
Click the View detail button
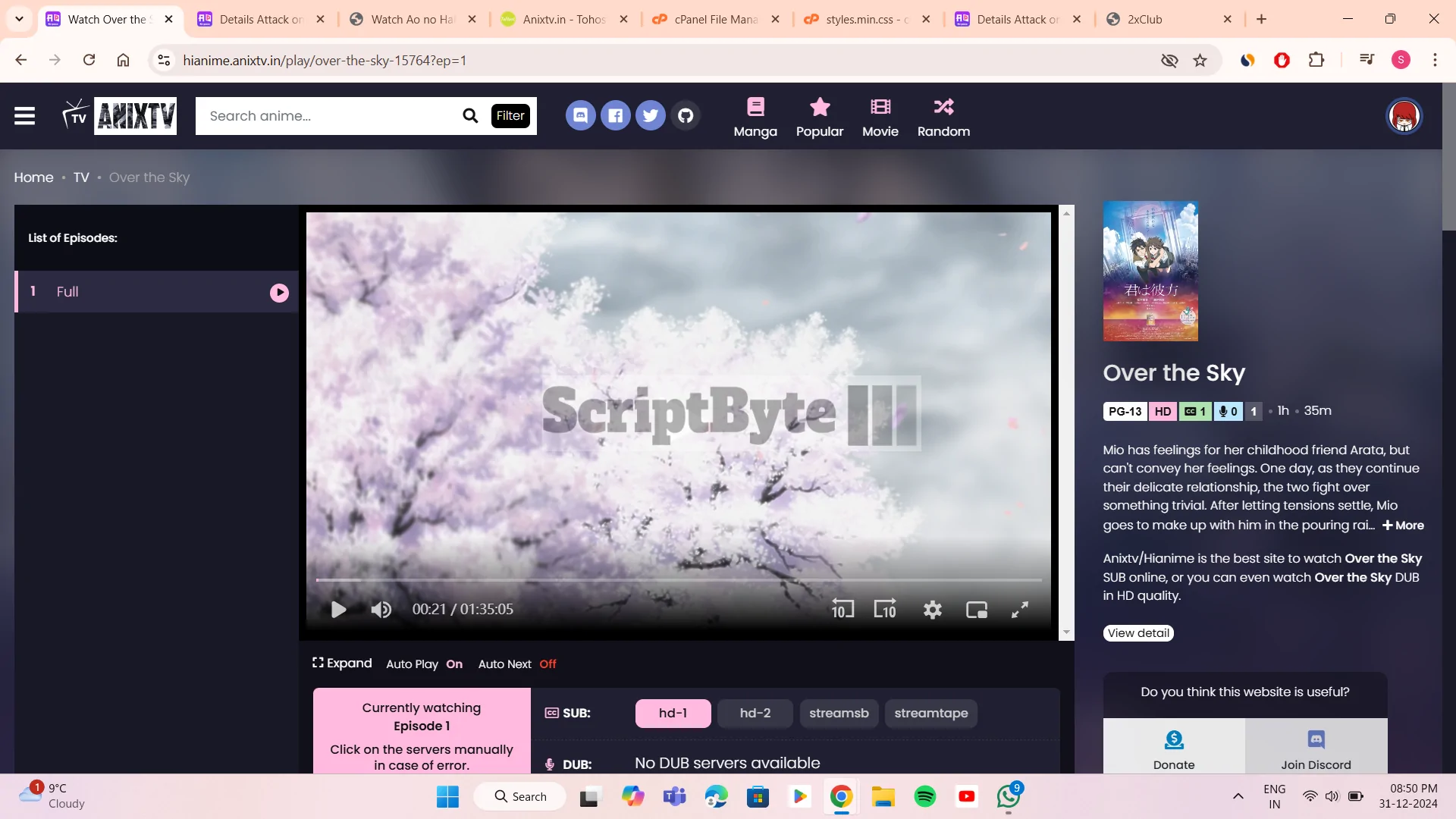[x=1138, y=633]
